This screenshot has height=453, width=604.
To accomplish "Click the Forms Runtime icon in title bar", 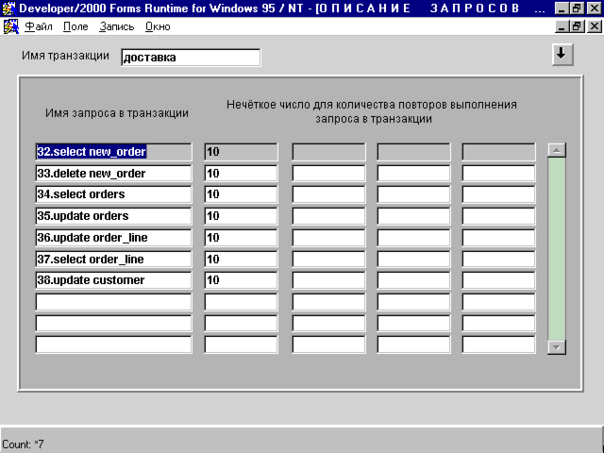I will [9, 8].
